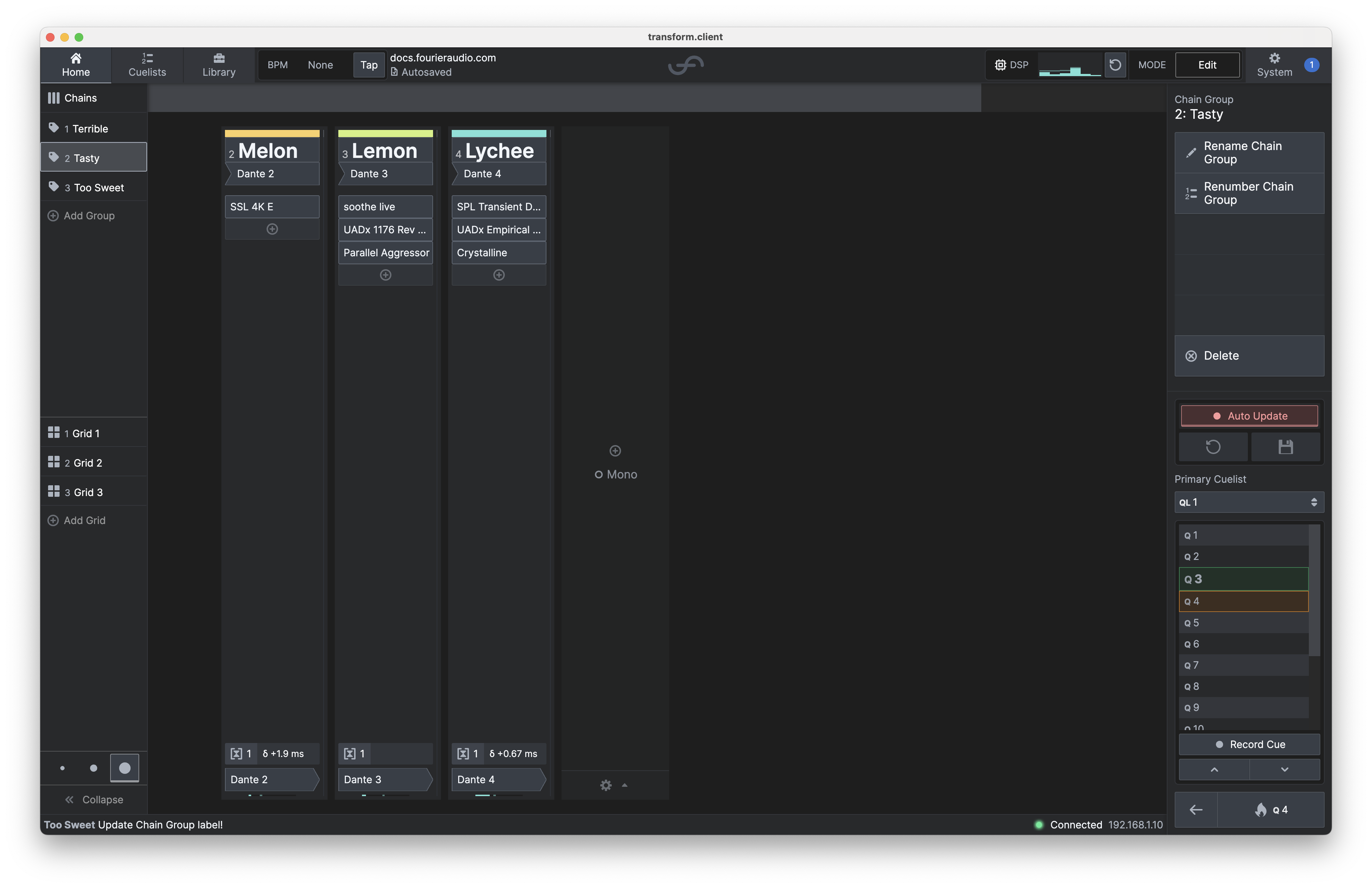
Task: Select cue Q 5 in list
Action: 1243,622
